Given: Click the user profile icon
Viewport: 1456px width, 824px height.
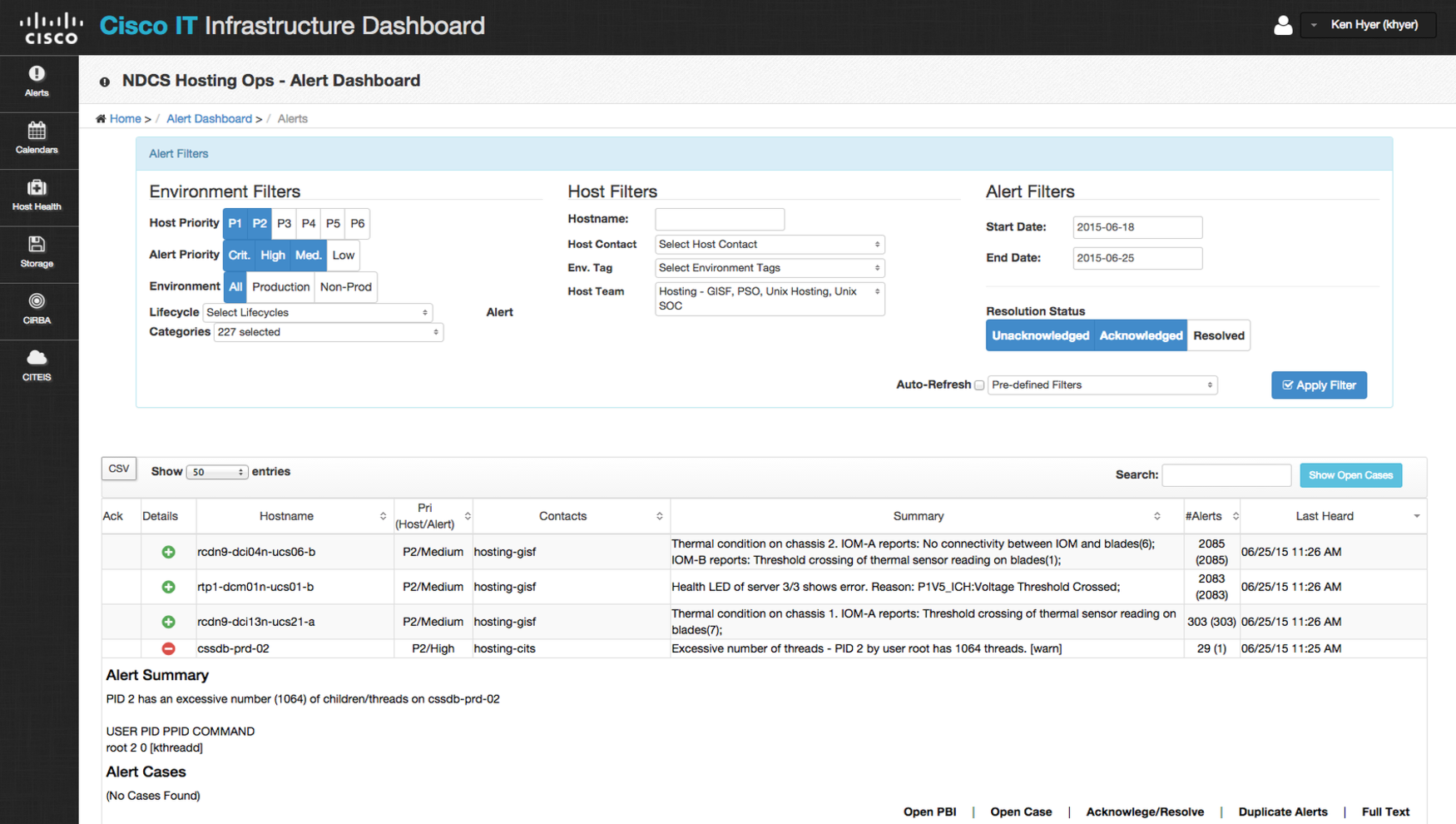Looking at the screenshot, I should [x=1282, y=25].
